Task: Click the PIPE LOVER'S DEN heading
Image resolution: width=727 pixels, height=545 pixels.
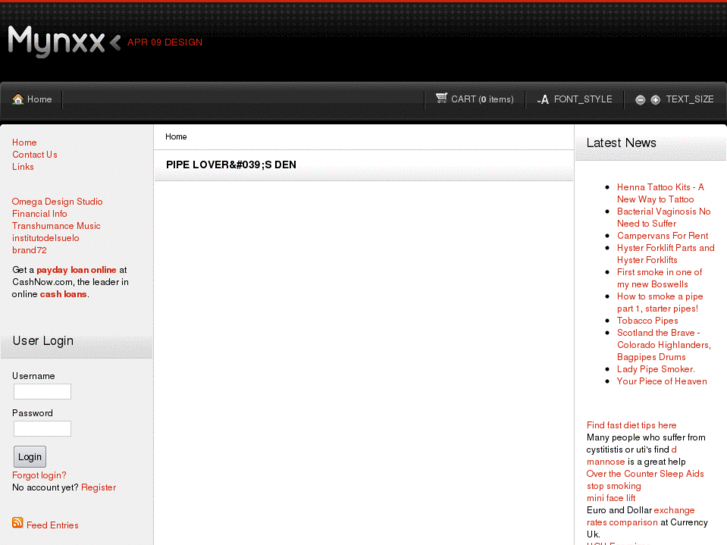Action: click(231, 165)
